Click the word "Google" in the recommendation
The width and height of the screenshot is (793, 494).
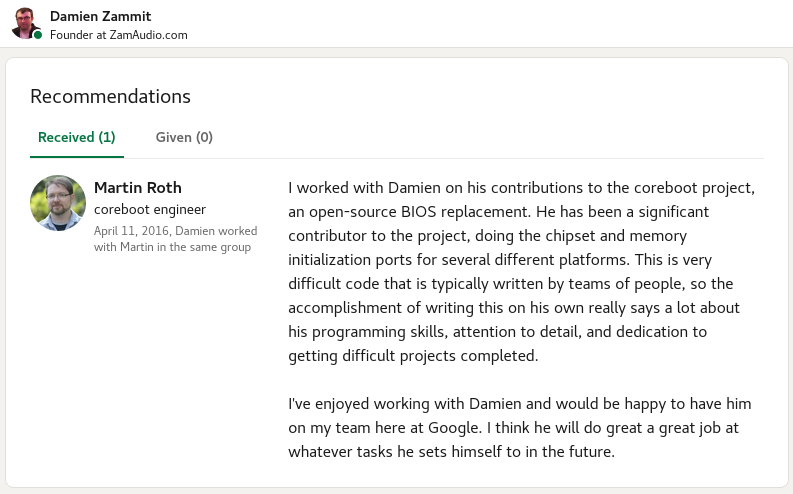pyautogui.click(x=453, y=428)
